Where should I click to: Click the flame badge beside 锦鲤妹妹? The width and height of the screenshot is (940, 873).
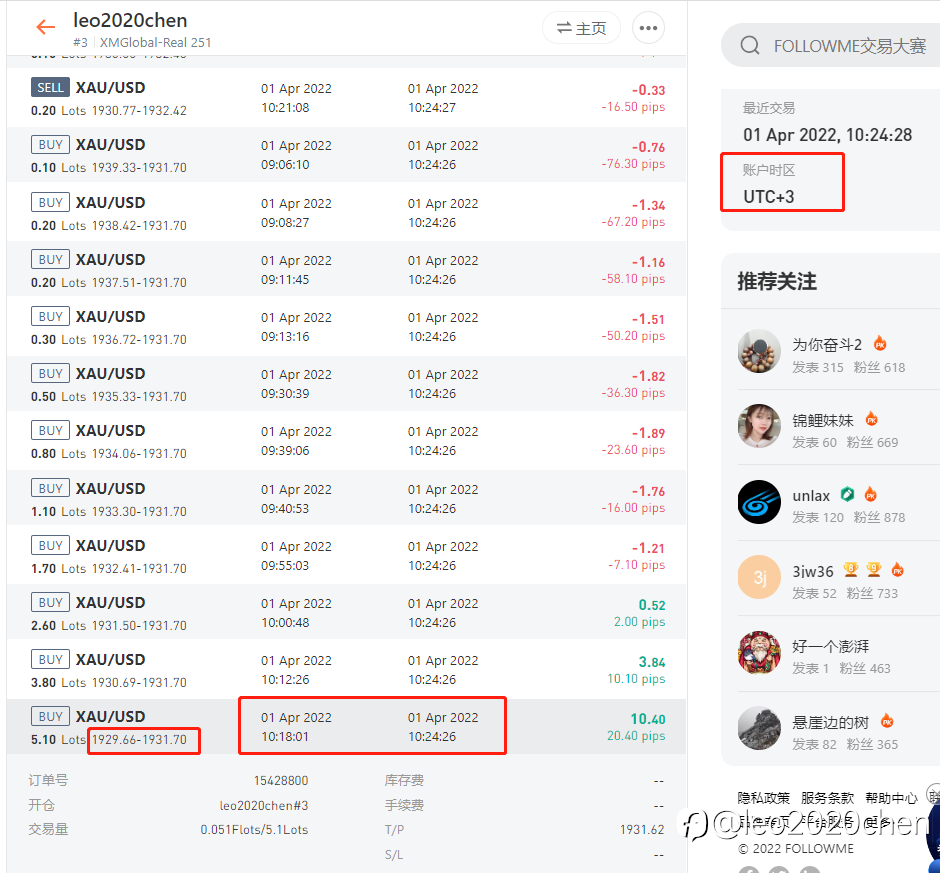[872, 419]
